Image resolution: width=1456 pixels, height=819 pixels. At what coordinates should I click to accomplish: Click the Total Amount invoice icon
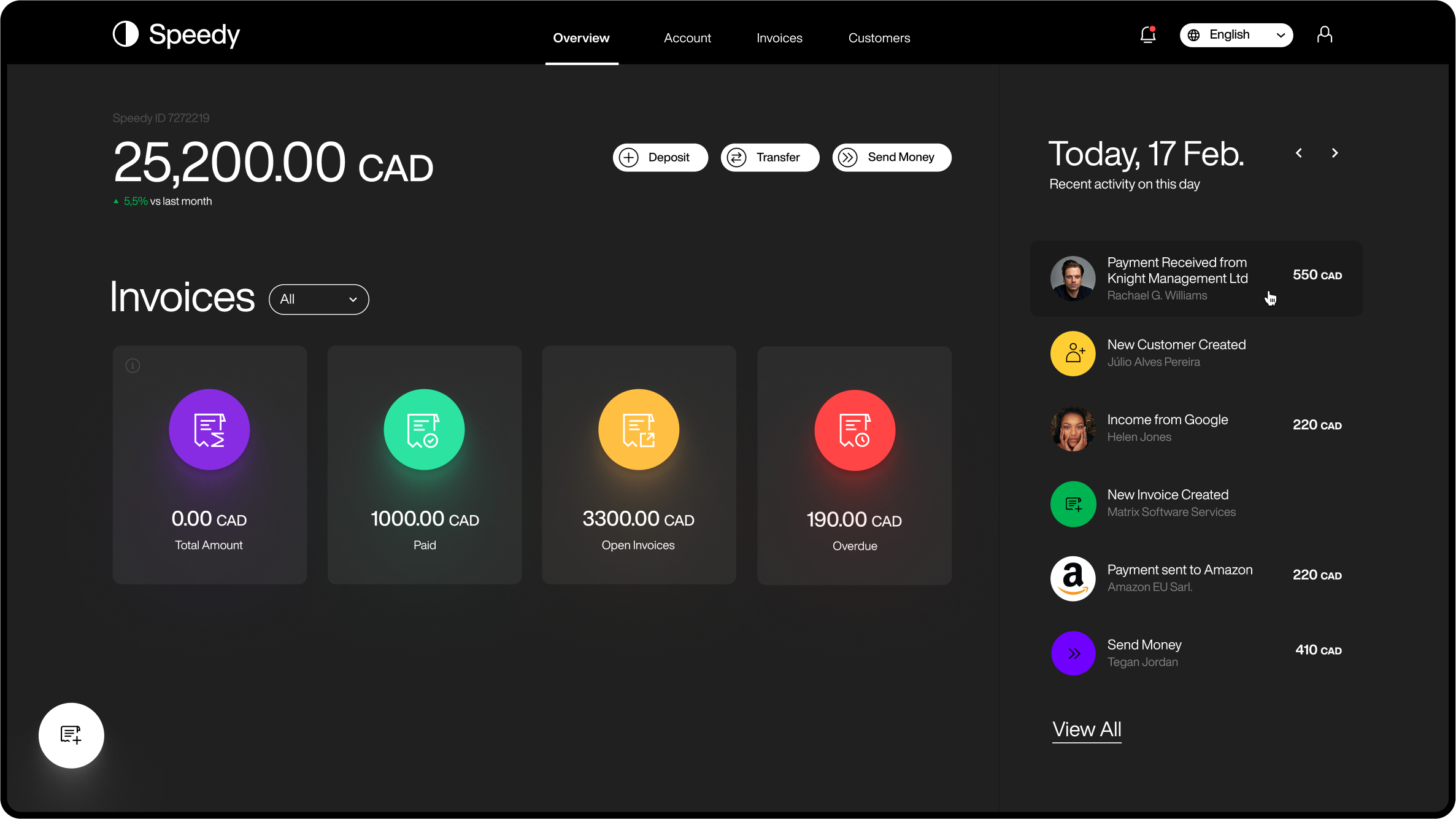(209, 430)
